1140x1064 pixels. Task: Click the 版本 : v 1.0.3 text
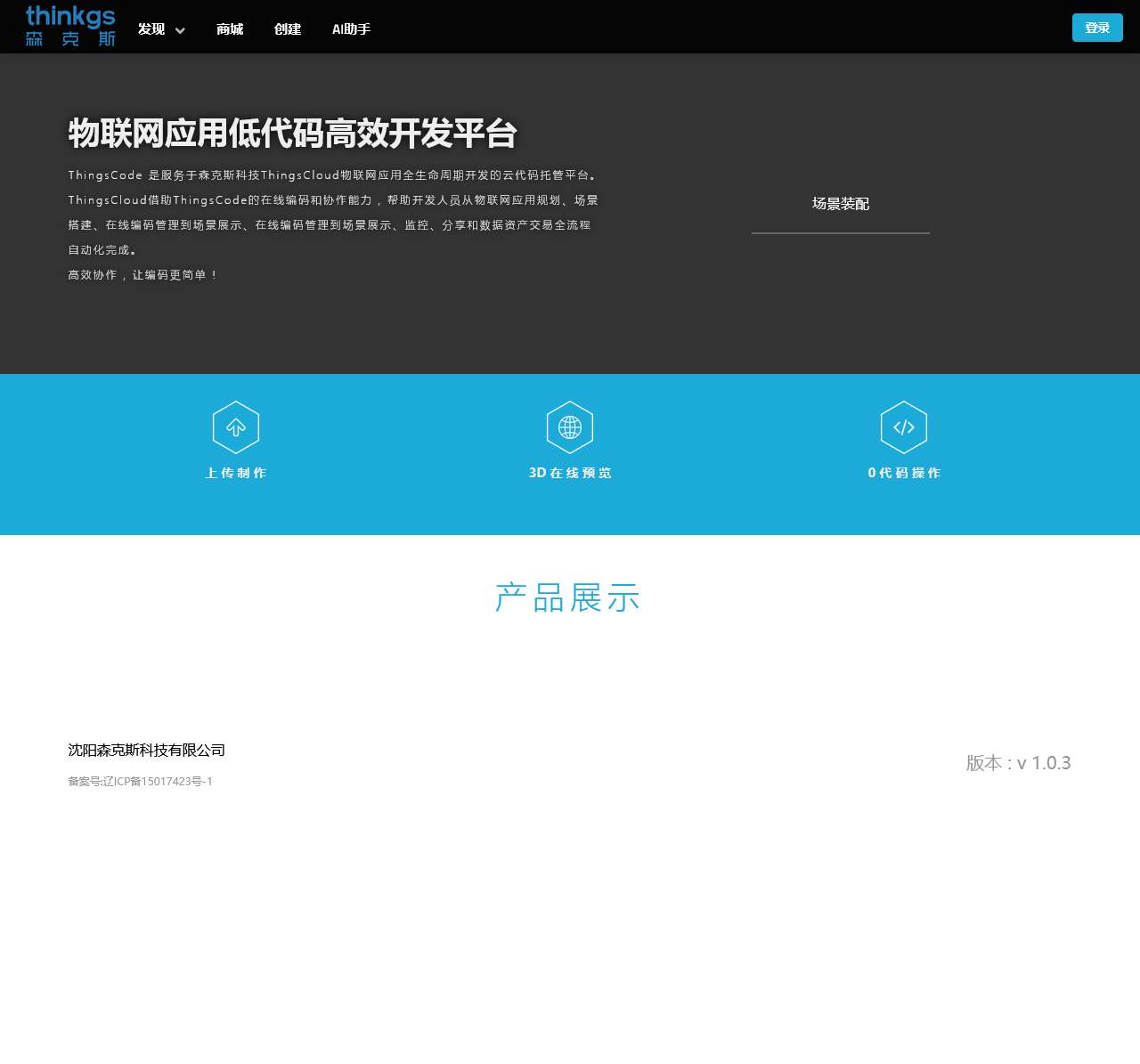click(x=1019, y=763)
